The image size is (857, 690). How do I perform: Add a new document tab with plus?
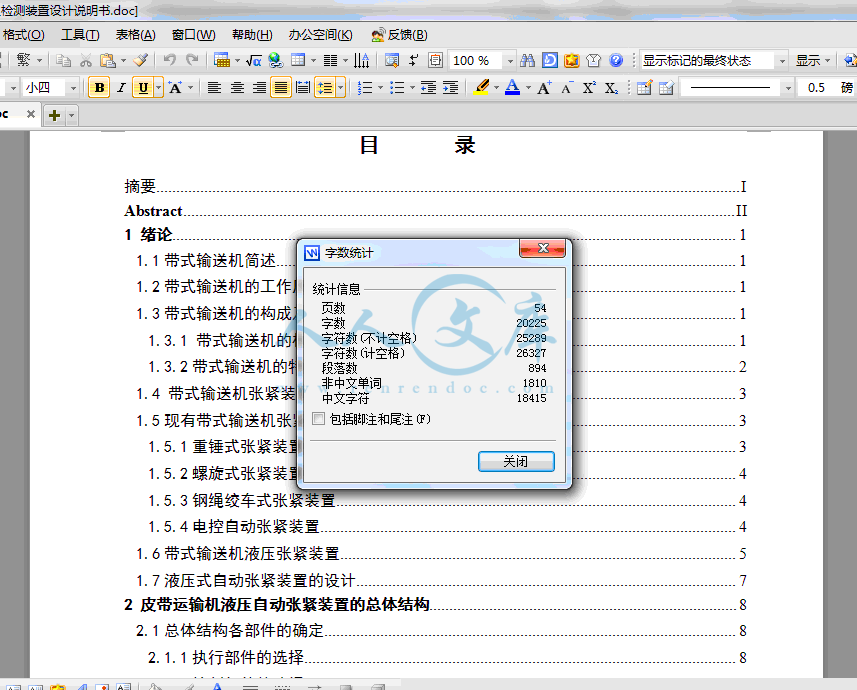coord(55,115)
